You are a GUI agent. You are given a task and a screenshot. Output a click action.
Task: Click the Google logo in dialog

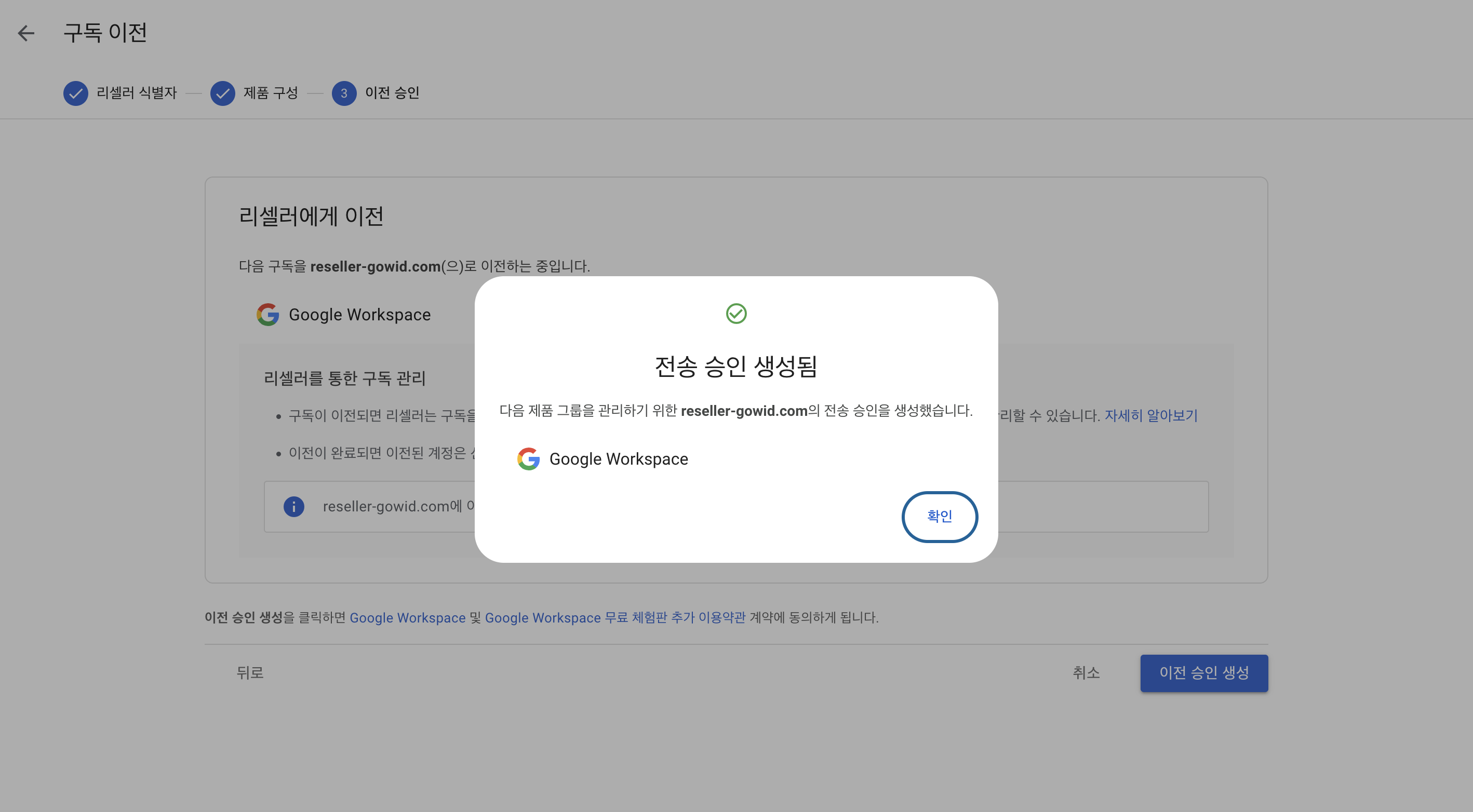[528, 459]
